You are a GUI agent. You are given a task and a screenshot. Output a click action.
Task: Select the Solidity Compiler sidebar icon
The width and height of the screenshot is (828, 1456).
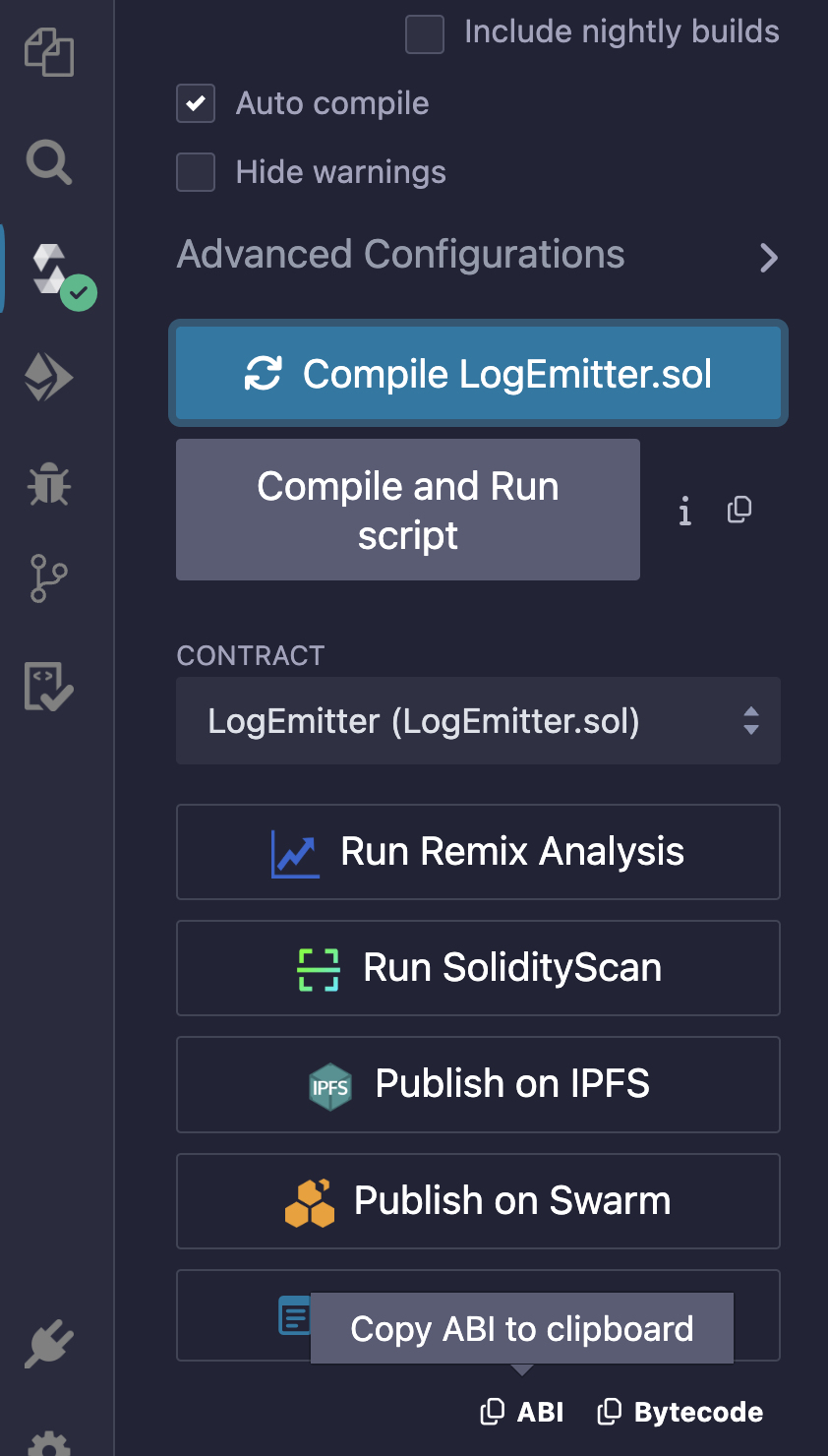[51, 271]
